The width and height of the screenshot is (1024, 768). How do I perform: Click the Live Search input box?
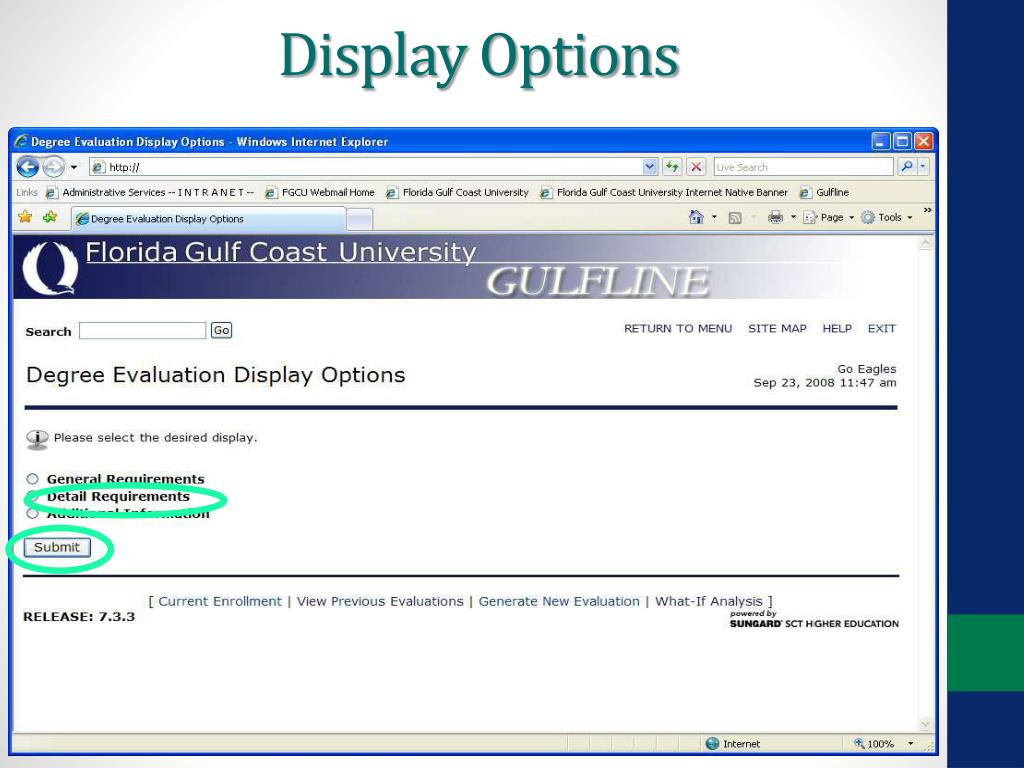[x=803, y=167]
